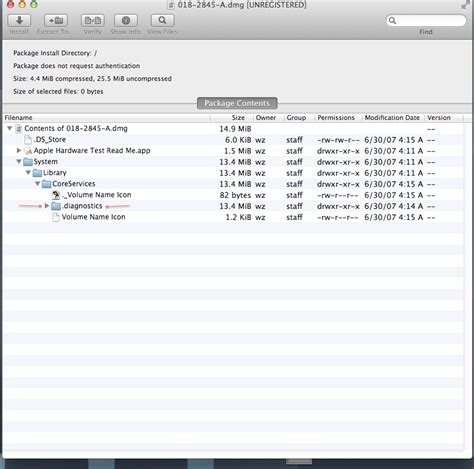Image resolution: width=474 pixels, height=469 pixels.
Task: Click the yellow minimize window button
Action: click(22, 4)
